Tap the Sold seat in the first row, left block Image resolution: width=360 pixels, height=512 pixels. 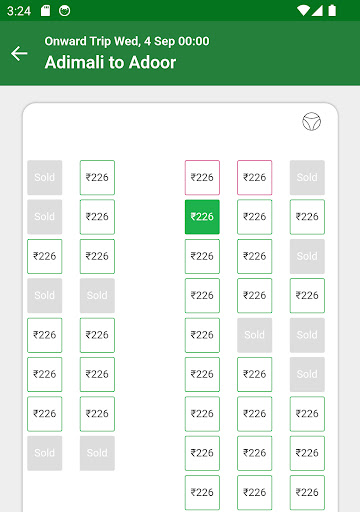point(45,177)
